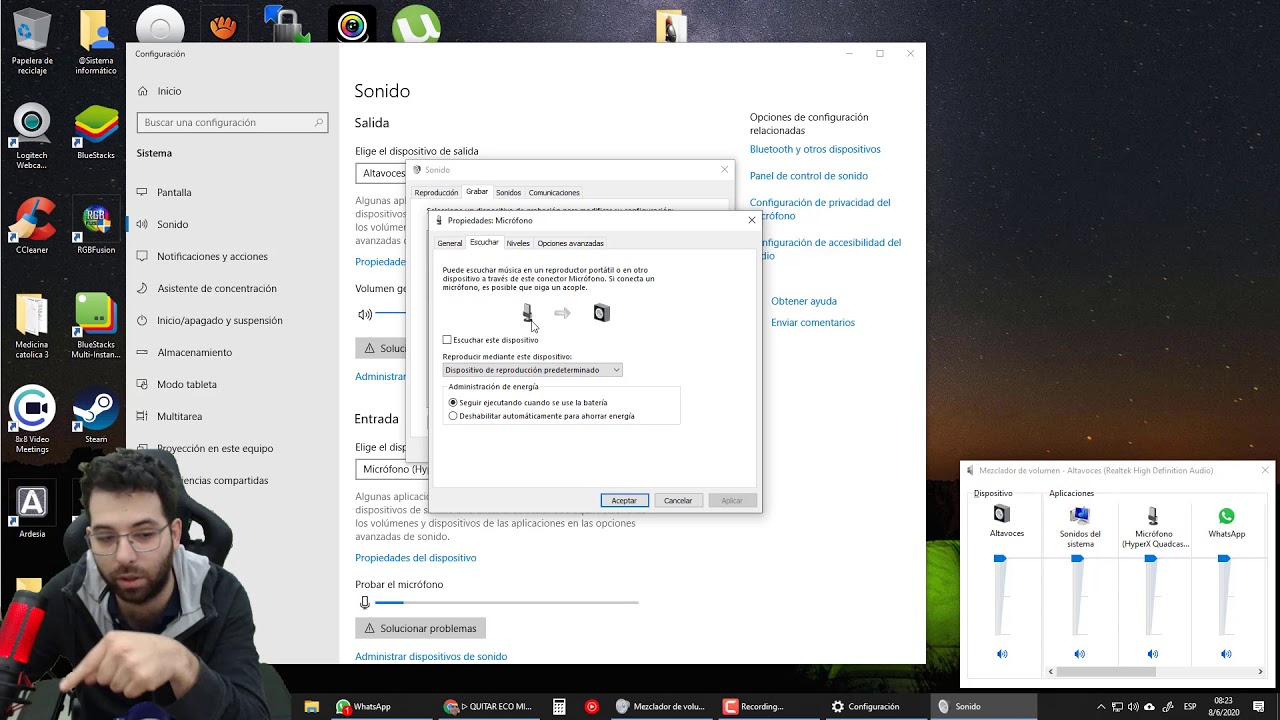The width and height of the screenshot is (1280, 720).
Task: Open Administrar dispositivos de sonido link at the bottom
Action: pos(431,656)
